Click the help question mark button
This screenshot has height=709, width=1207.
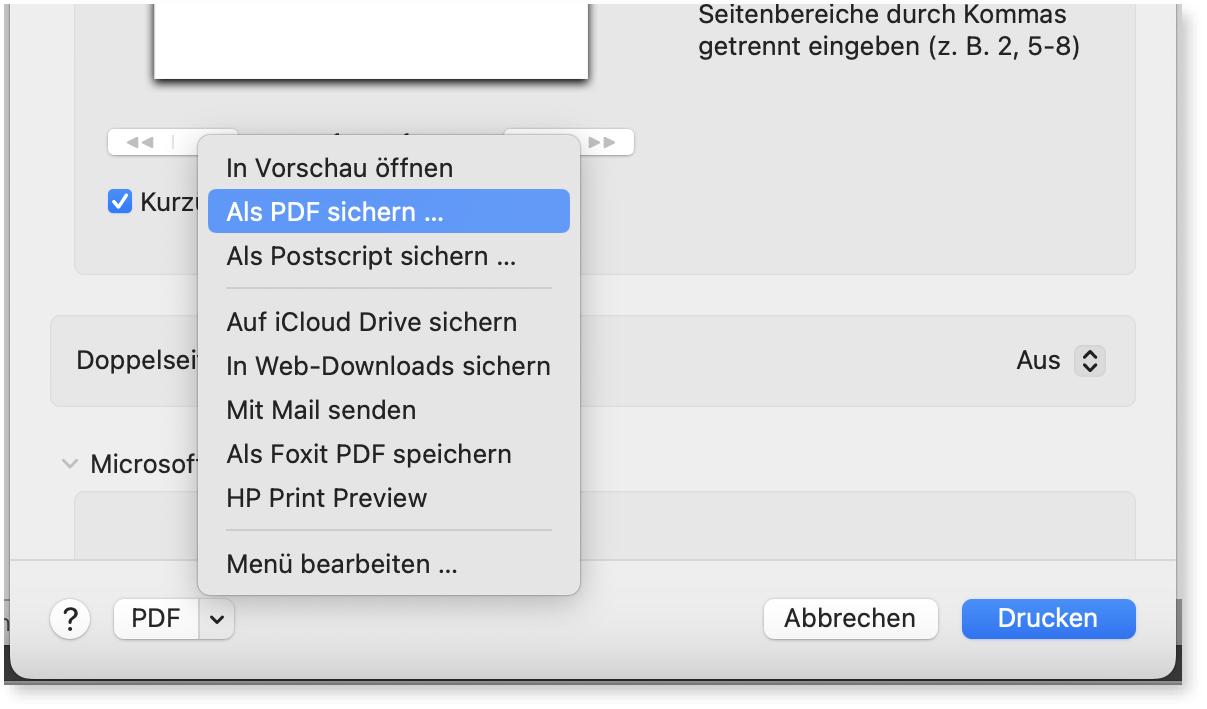tap(70, 619)
